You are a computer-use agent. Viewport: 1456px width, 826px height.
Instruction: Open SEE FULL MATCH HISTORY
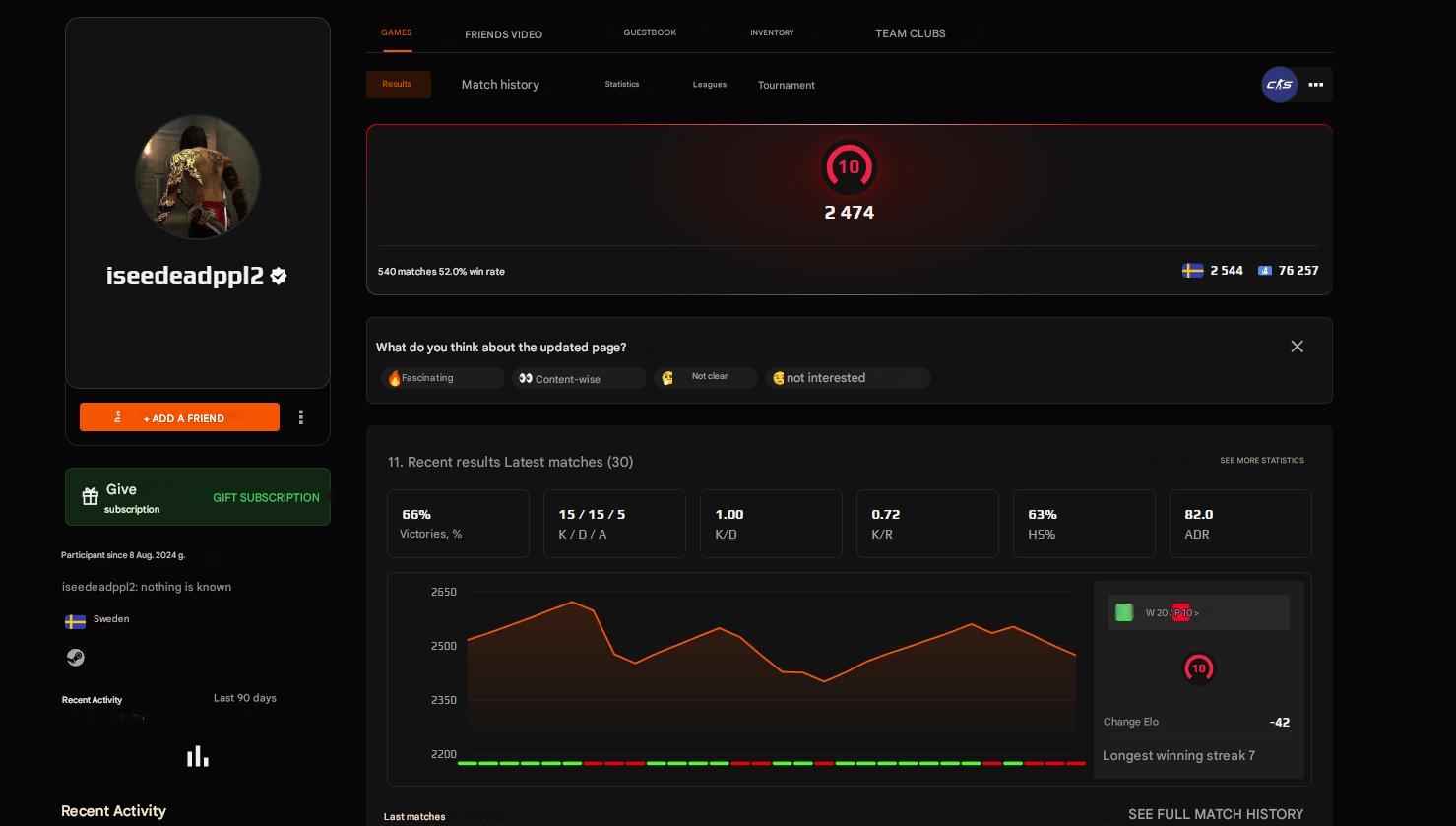(1216, 814)
